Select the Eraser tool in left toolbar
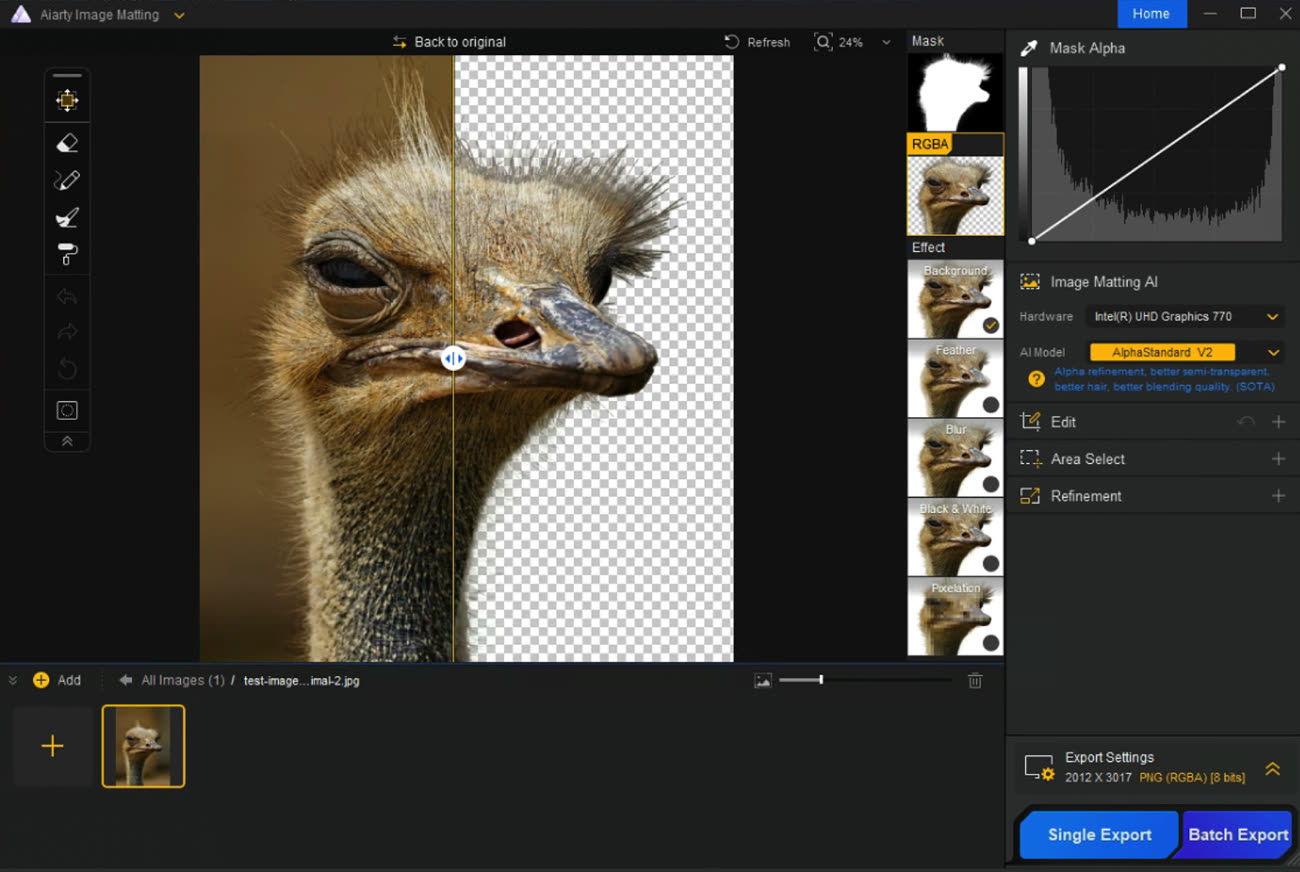 (67, 143)
